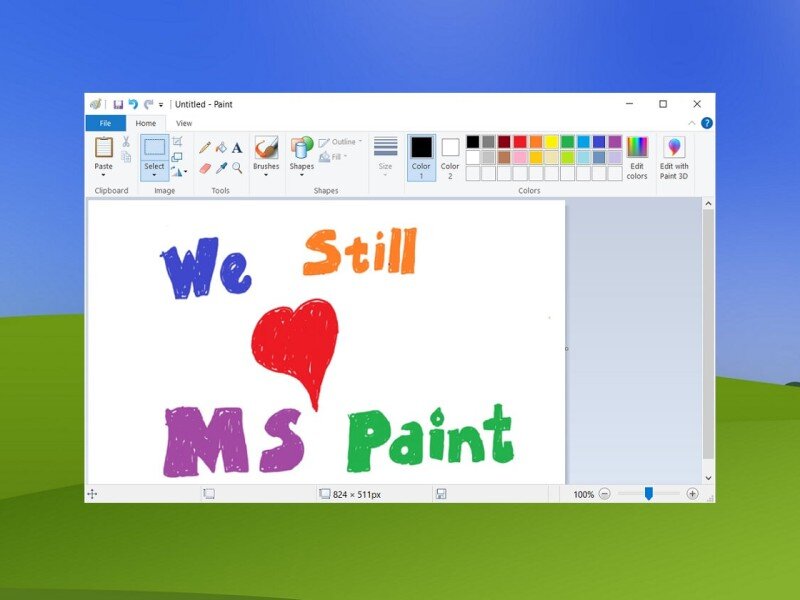Switch to the View tab

(x=183, y=122)
